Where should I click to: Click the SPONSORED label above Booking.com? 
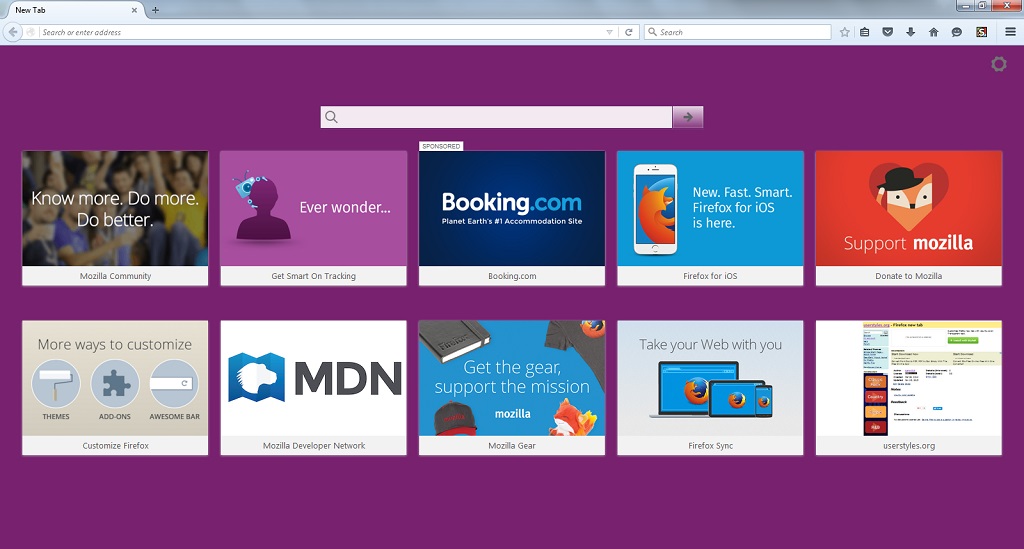[441, 146]
